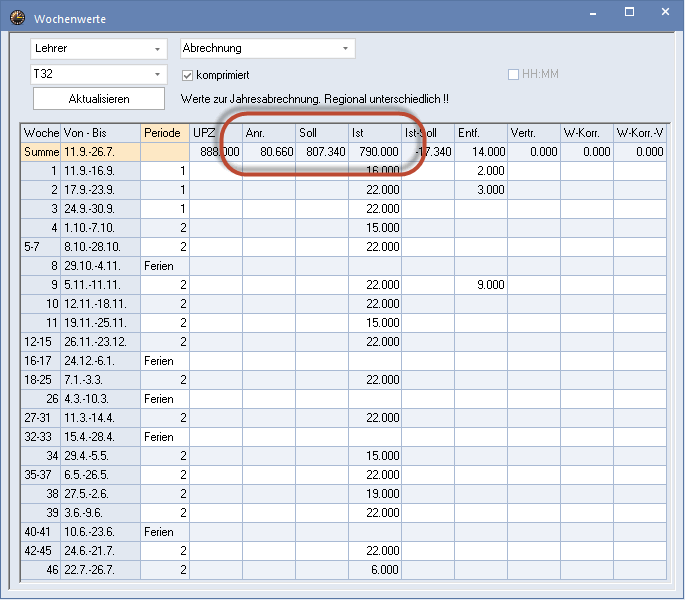Select the 5.11.-11.11. week row

(343, 285)
